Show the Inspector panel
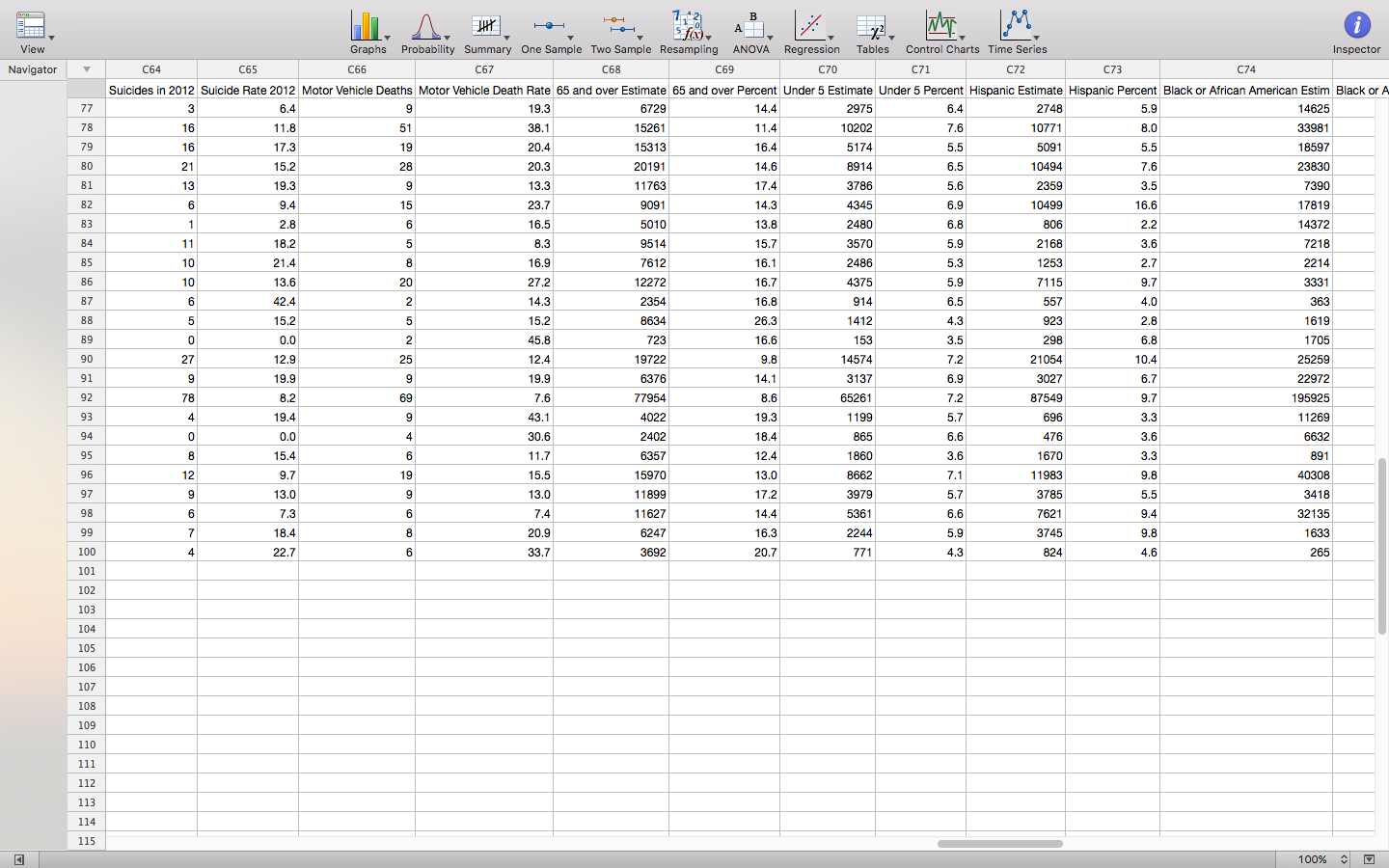 click(x=1356, y=32)
